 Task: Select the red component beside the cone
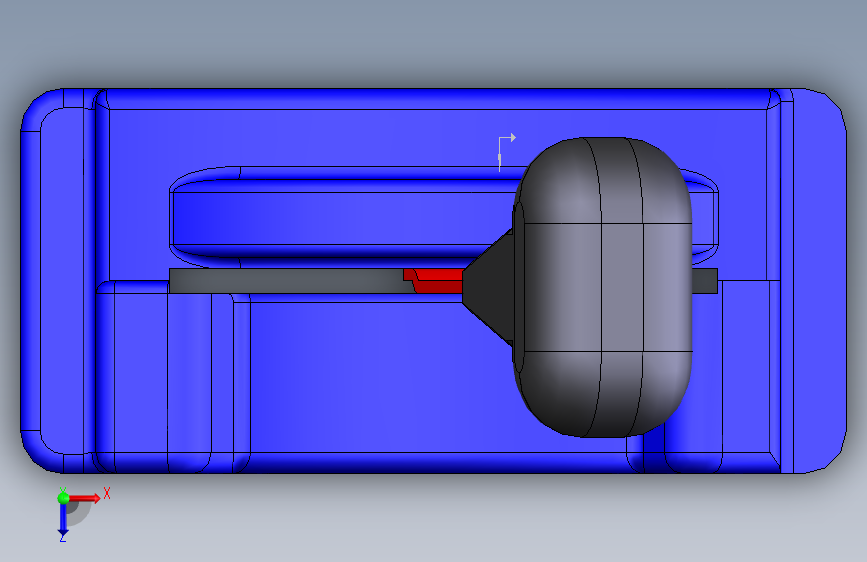434,280
